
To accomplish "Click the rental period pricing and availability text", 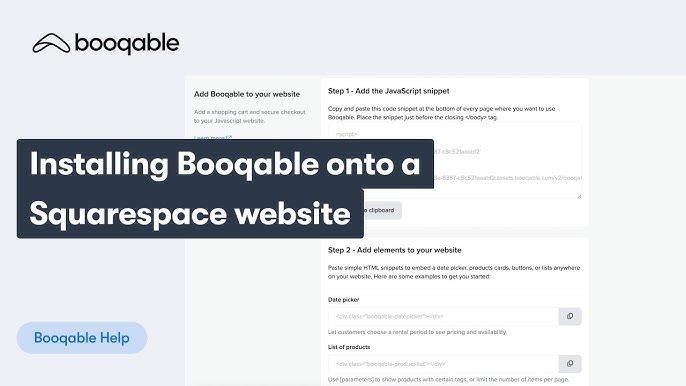I will click(x=417, y=332).
